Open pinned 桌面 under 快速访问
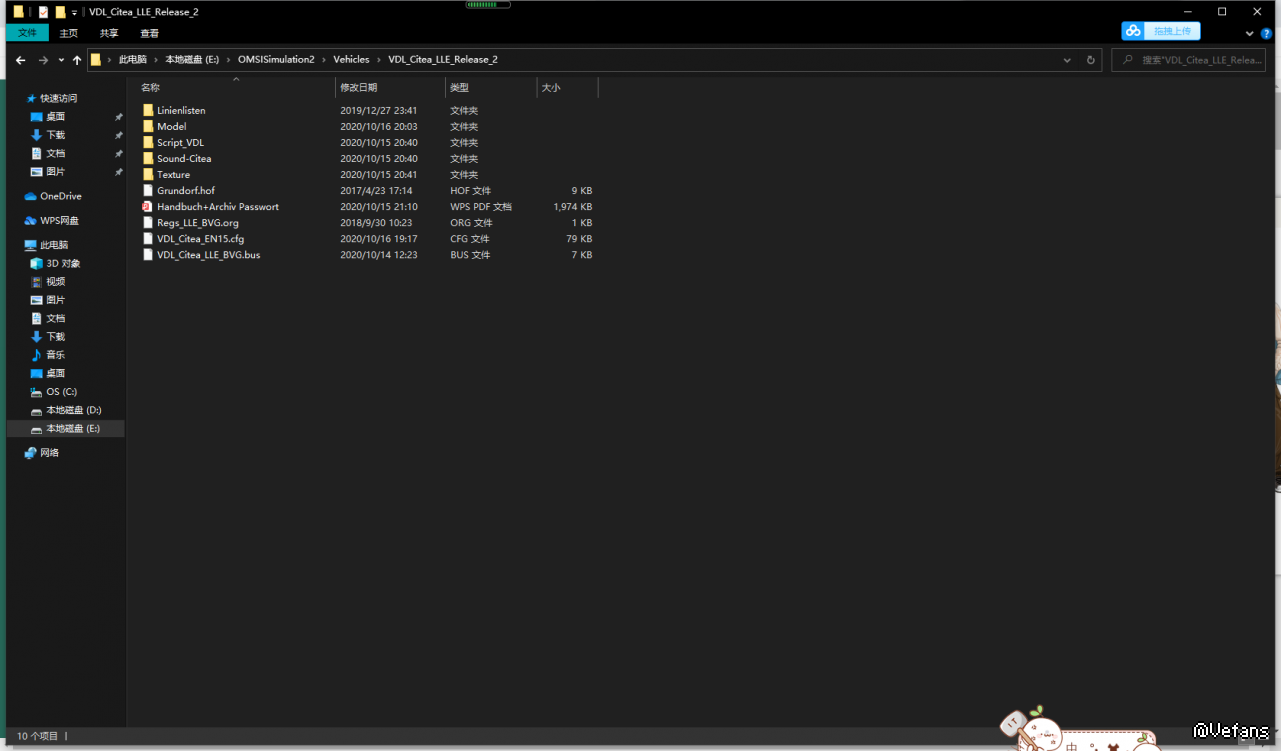1281x751 pixels. click(x=55, y=117)
